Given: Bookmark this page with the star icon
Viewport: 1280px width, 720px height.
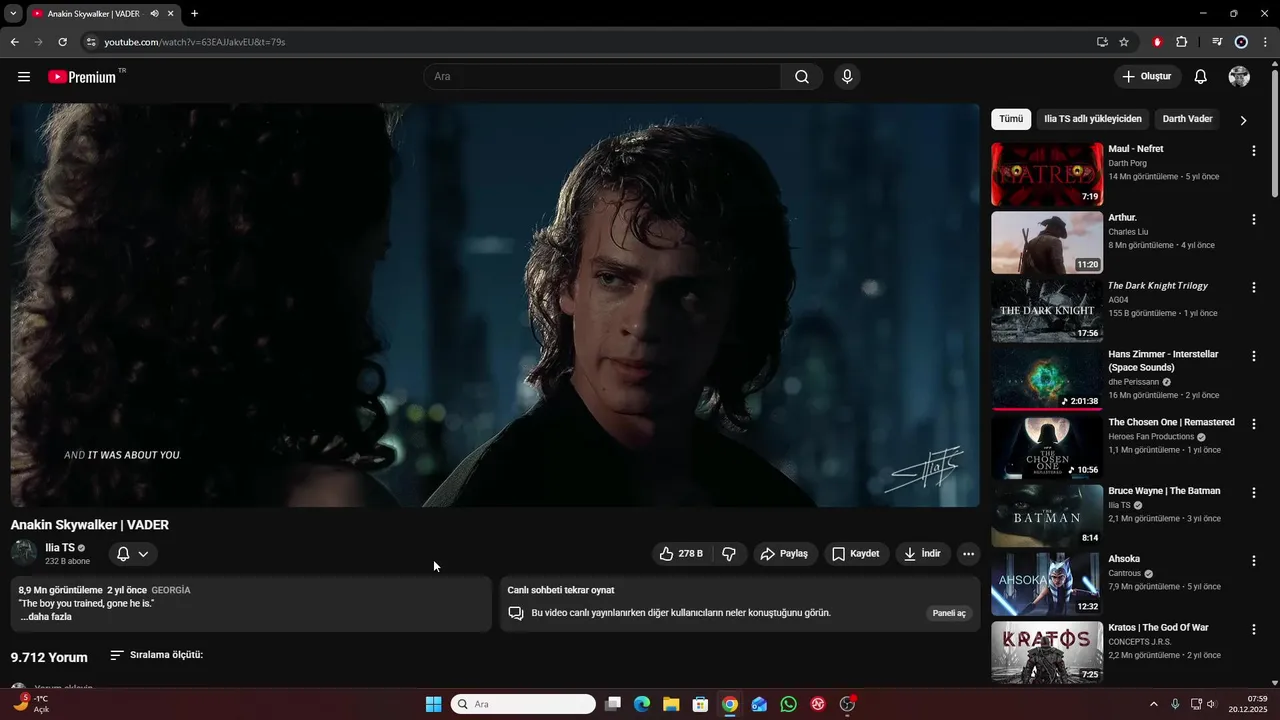Looking at the screenshot, I should coord(1124,42).
